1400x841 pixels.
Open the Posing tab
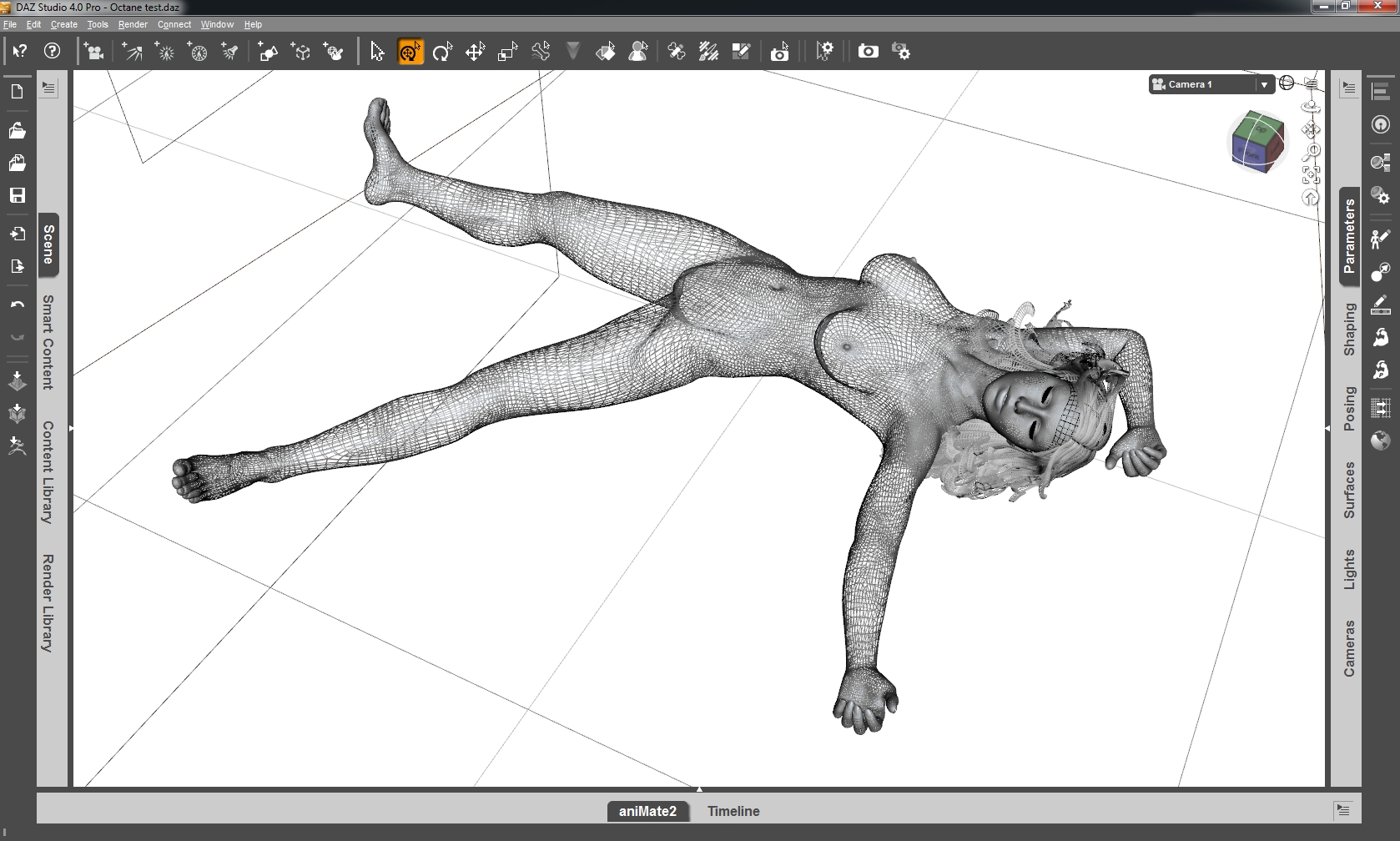point(1350,409)
